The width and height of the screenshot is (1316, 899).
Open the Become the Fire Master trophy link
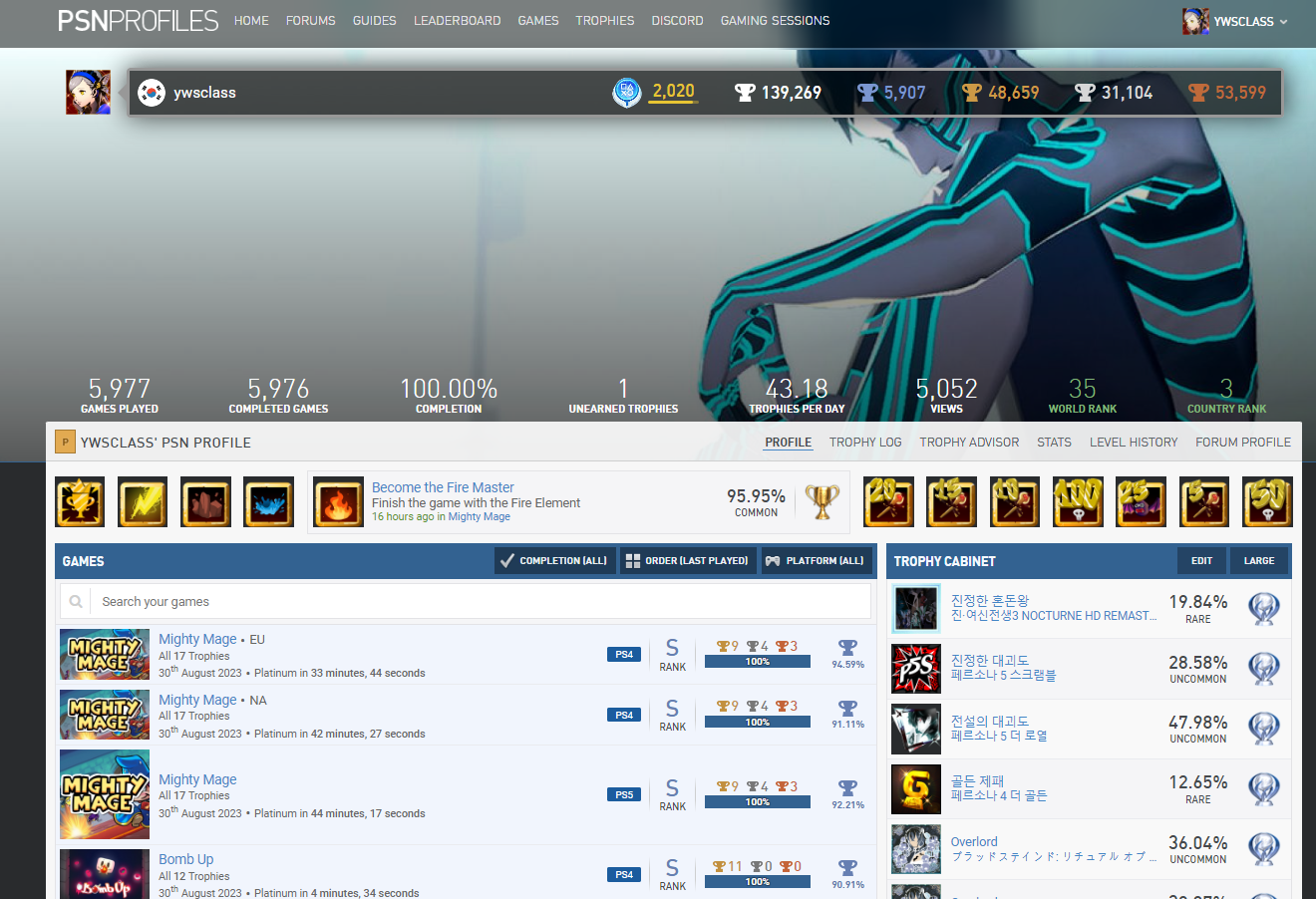point(443,487)
